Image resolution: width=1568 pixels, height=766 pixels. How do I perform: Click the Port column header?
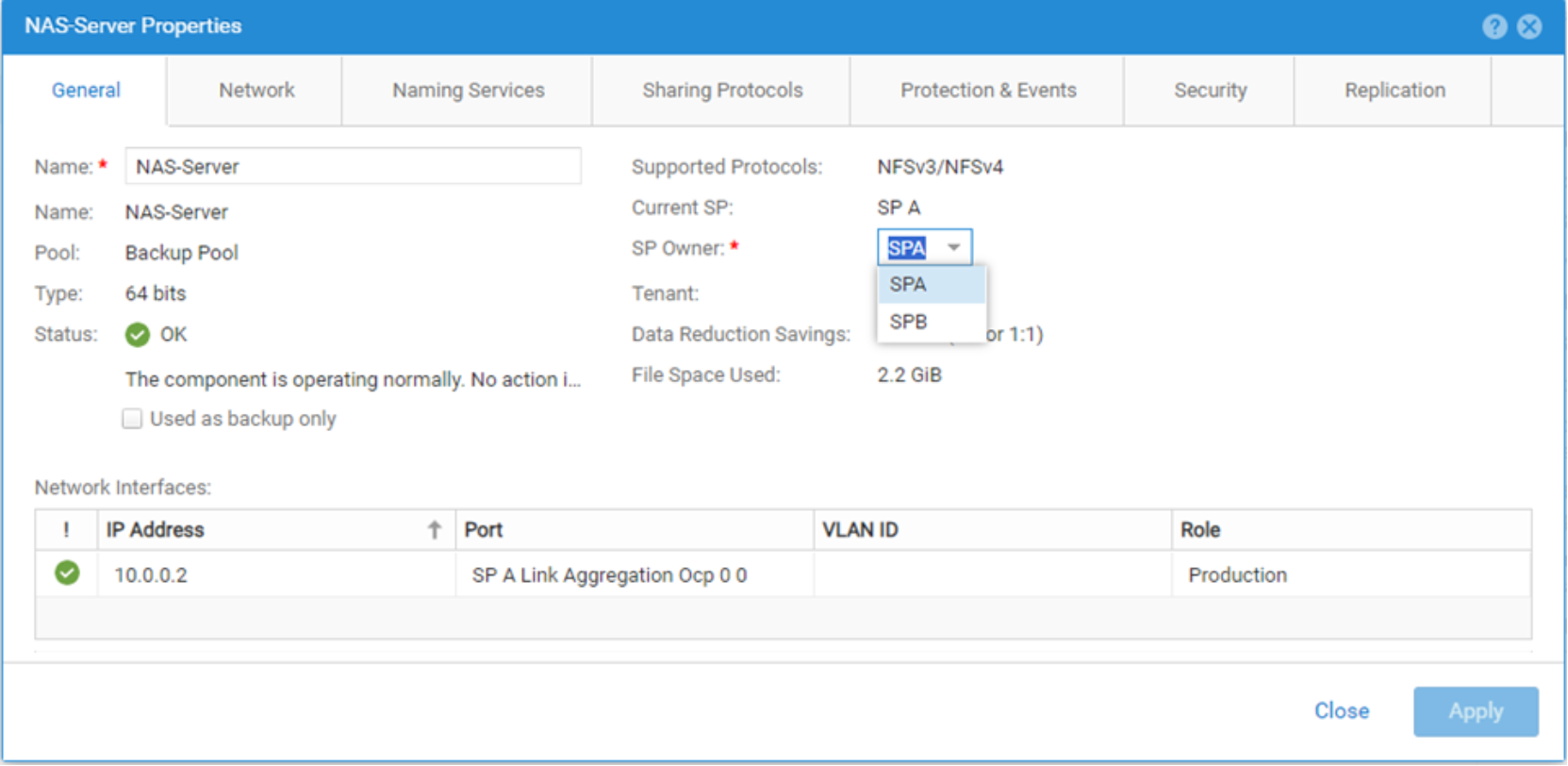pyautogui.click(x=635, y=530)
